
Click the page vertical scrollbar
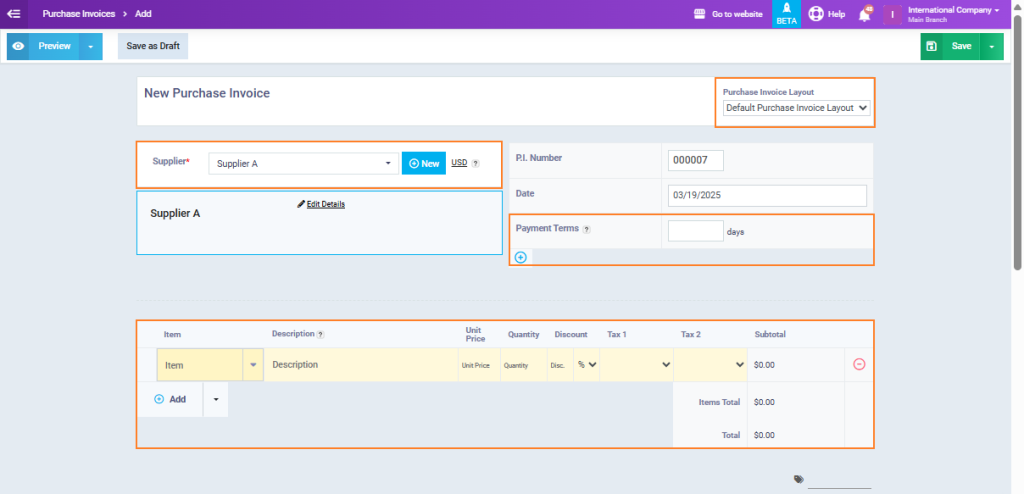[1017, 142]
